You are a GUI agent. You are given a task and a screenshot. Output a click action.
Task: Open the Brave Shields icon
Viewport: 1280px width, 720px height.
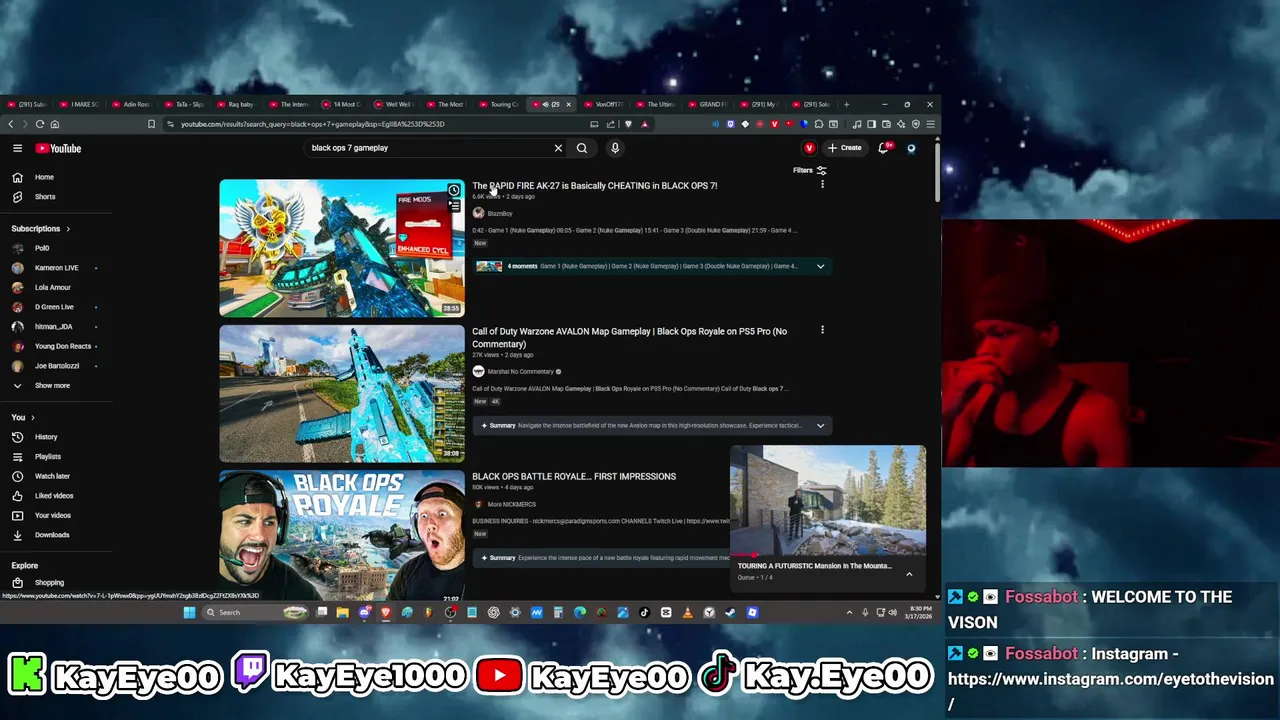[628, 124]
